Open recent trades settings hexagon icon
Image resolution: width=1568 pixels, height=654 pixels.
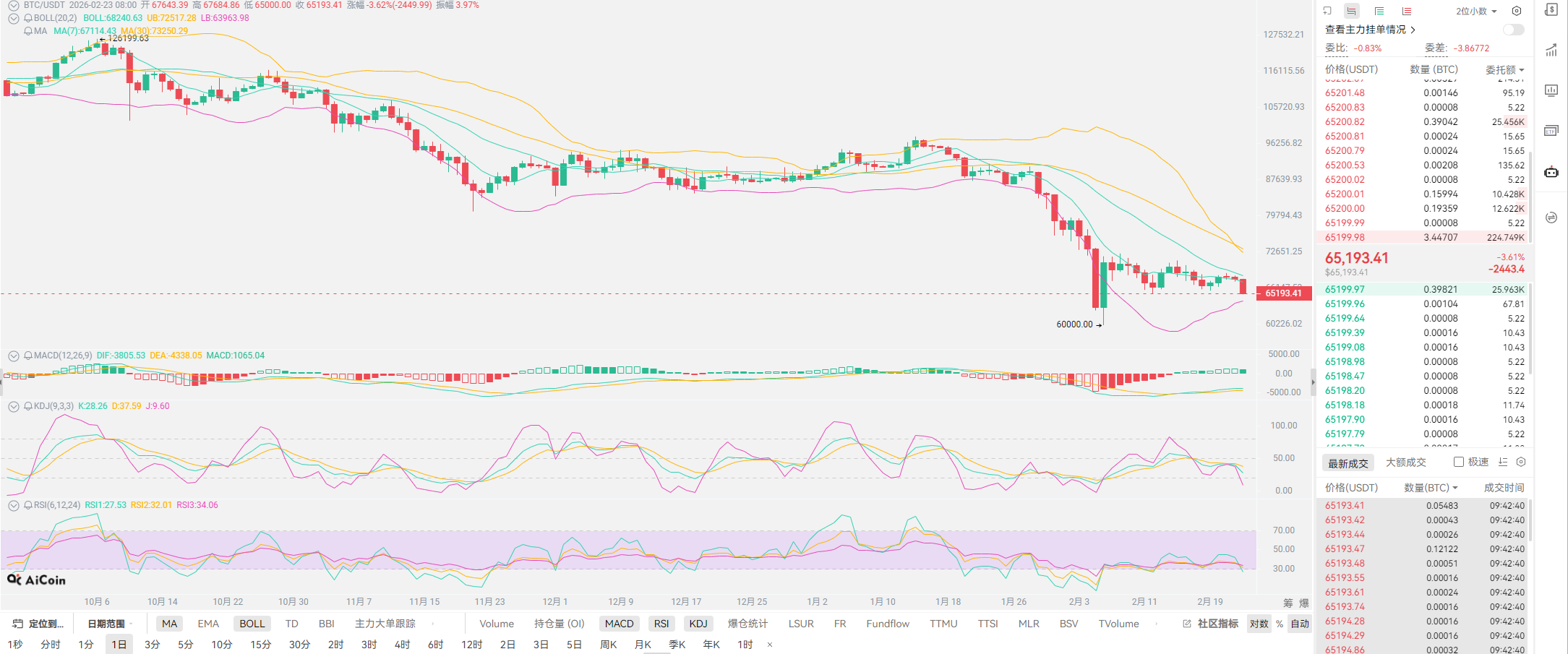coord(1521,462)
